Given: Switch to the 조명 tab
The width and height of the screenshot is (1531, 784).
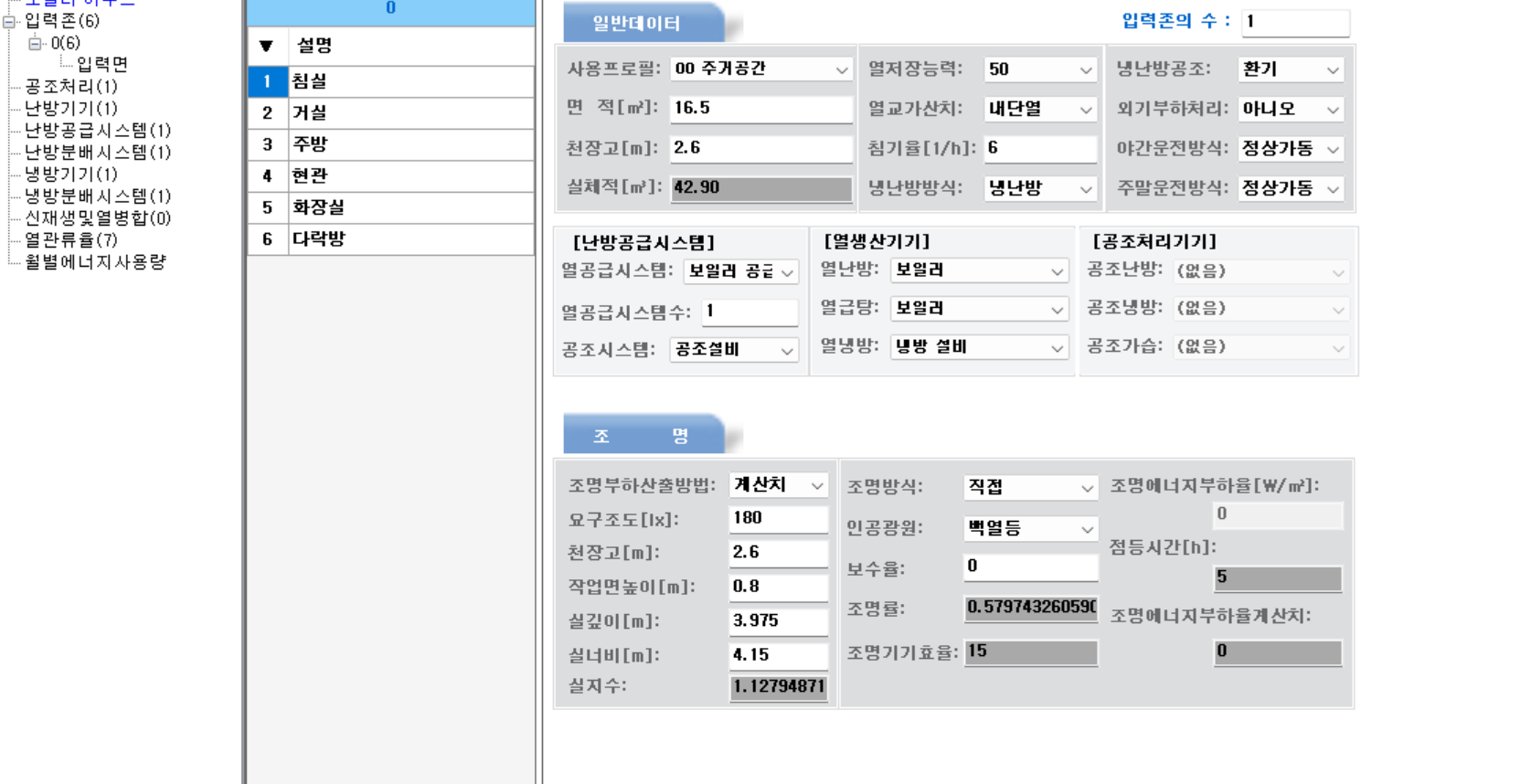Looking at the screenshot, I should (x=640, y=436).
